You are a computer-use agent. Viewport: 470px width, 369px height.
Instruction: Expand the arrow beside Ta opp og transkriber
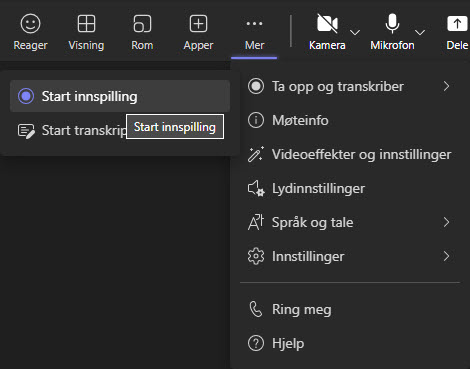pyautogui.click(x=446, y=86)
